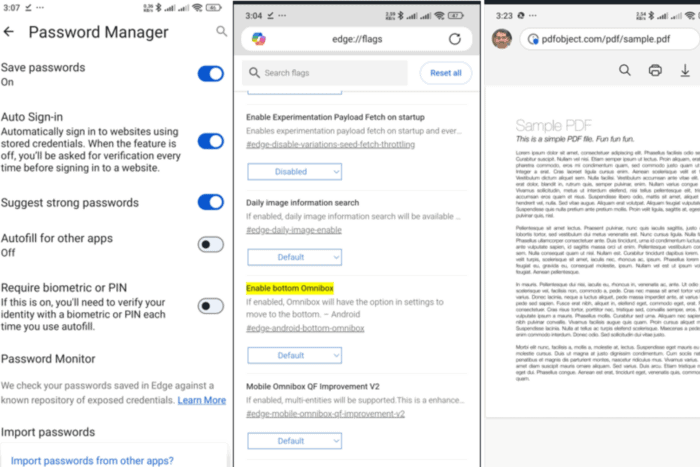Image resolution: width=700 pixels, height=467 pixels.
Task: Open #edge-daily-image-enable flag link
Action: [x=294, y=230]
